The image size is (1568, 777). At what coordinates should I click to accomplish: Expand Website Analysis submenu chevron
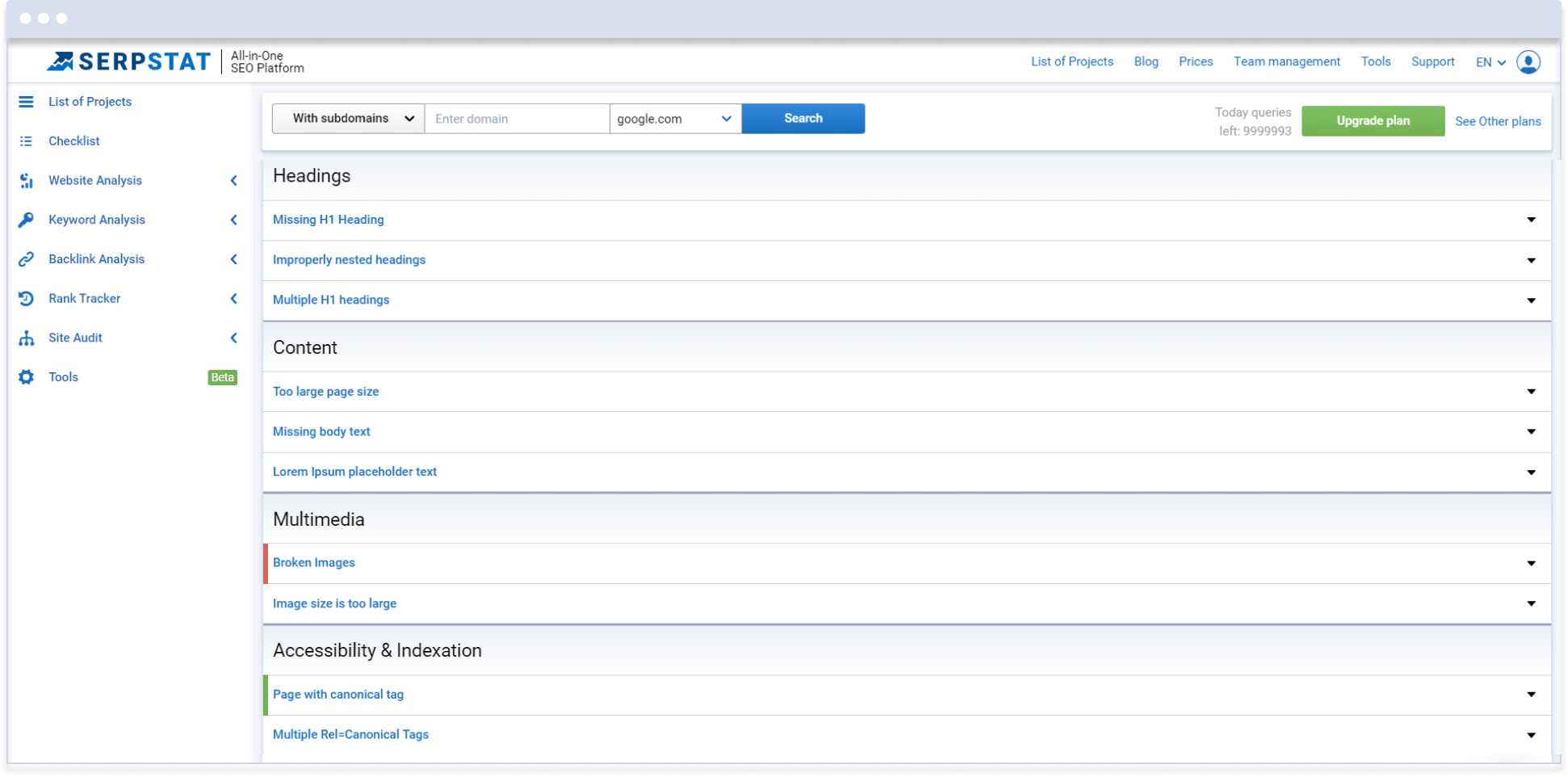tap(233, 181)
